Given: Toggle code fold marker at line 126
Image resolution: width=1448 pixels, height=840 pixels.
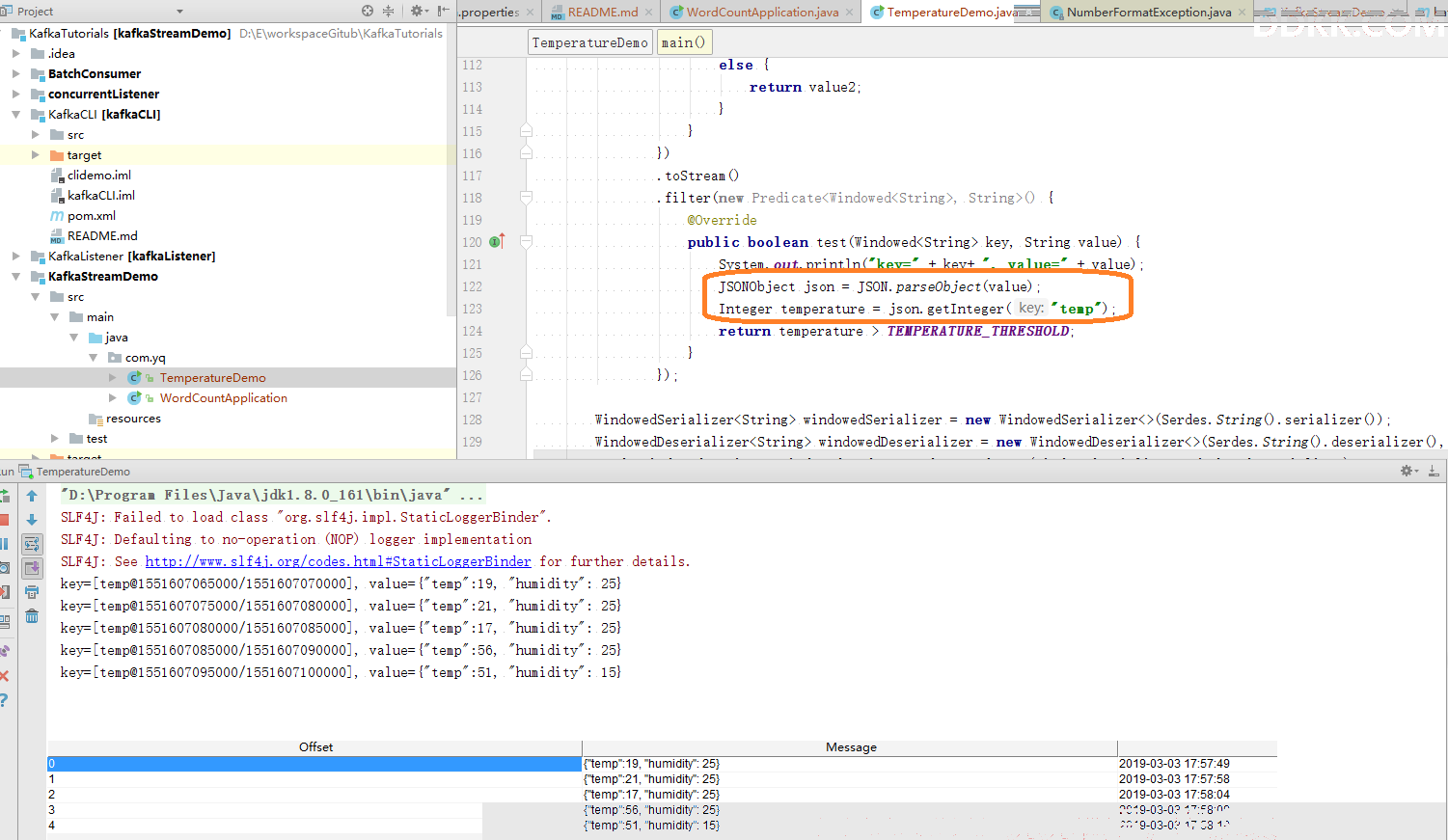Looking at the screenshot, I should 526,374.
